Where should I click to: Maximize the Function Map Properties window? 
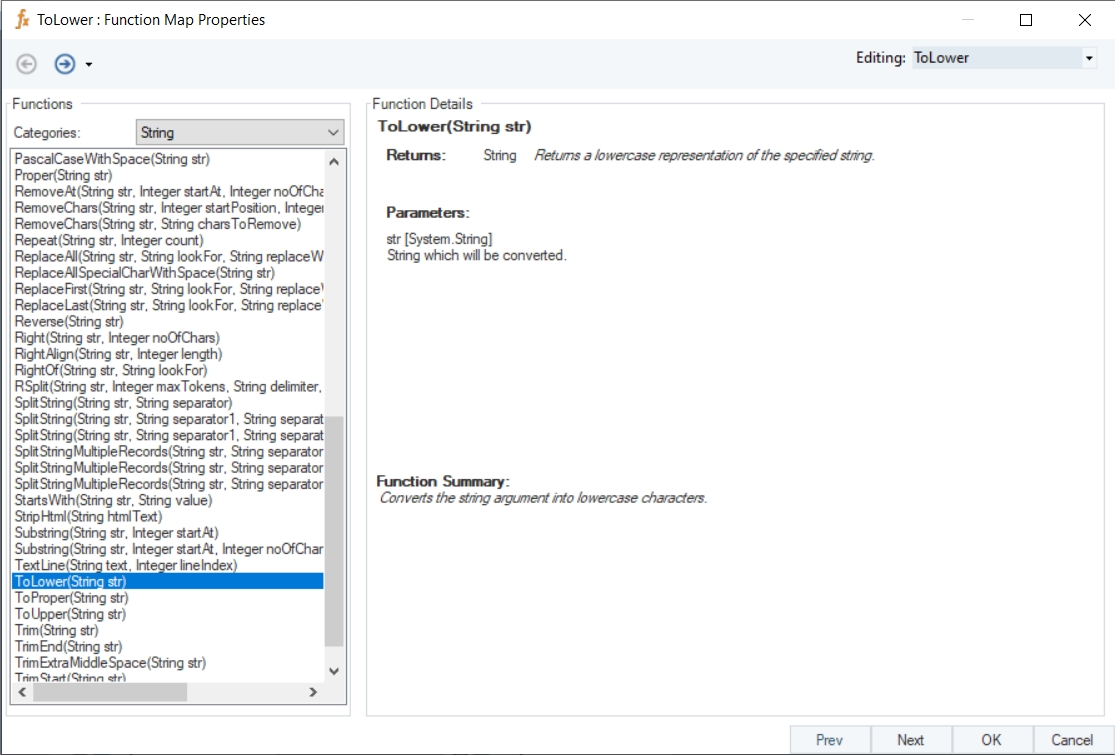(x=1025, y=20)
